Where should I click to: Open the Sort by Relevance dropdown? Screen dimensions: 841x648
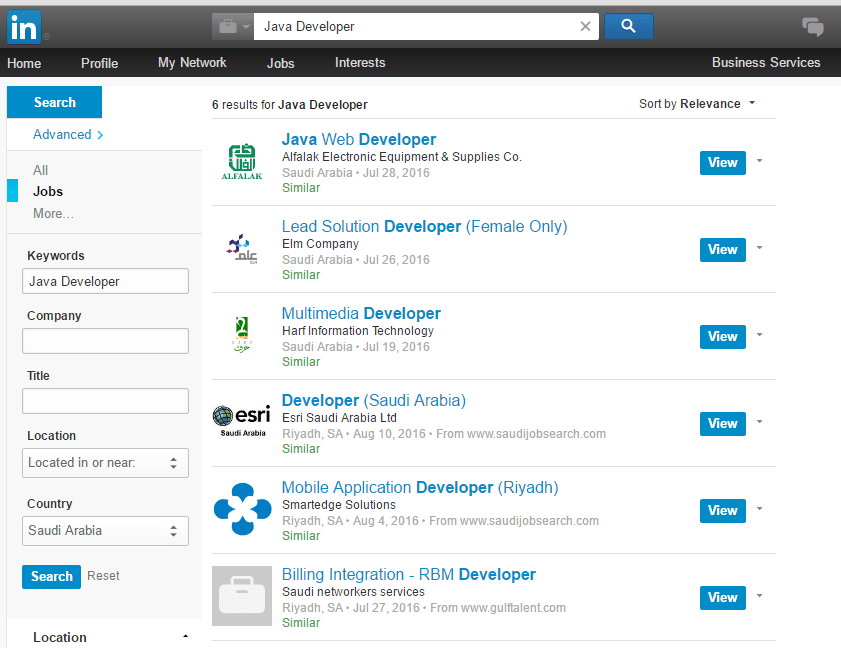click(697, 104)
